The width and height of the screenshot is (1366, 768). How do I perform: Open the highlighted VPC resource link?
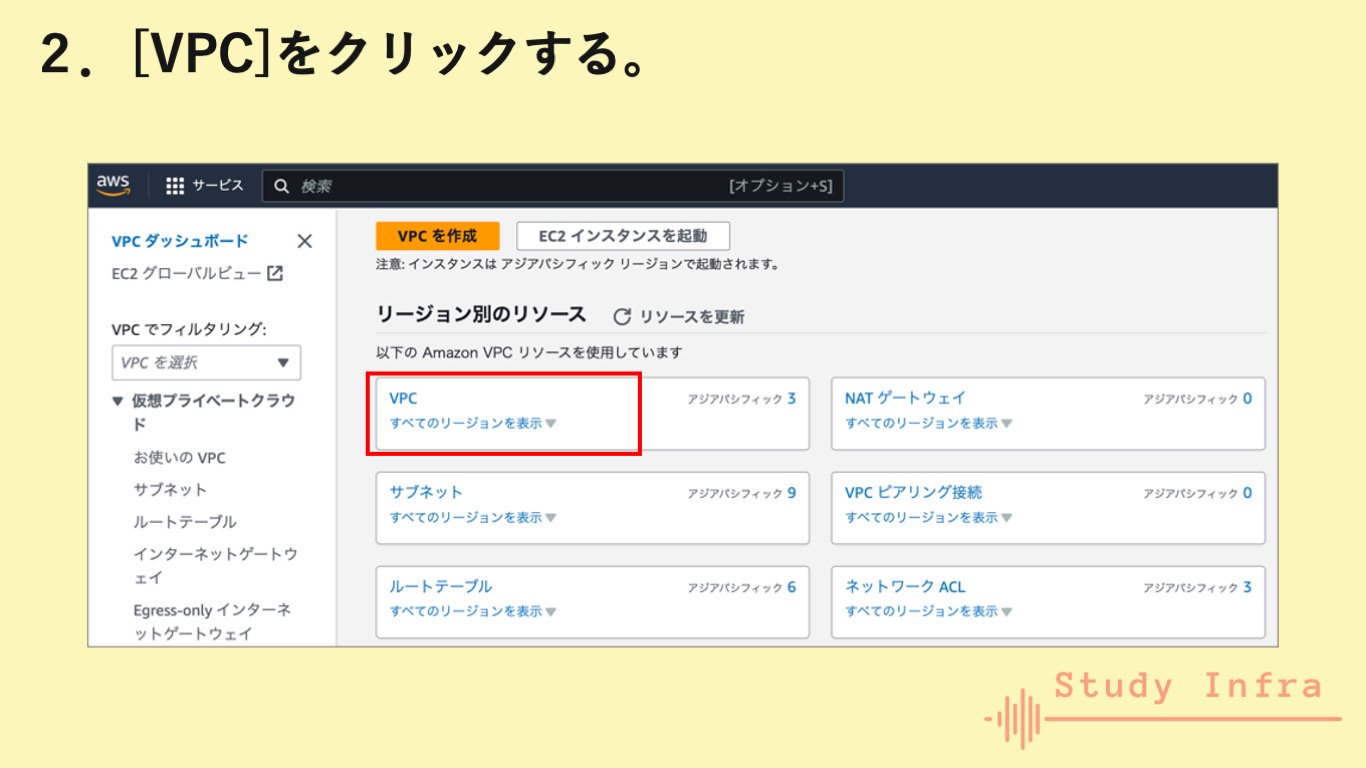tap(402, 398)
